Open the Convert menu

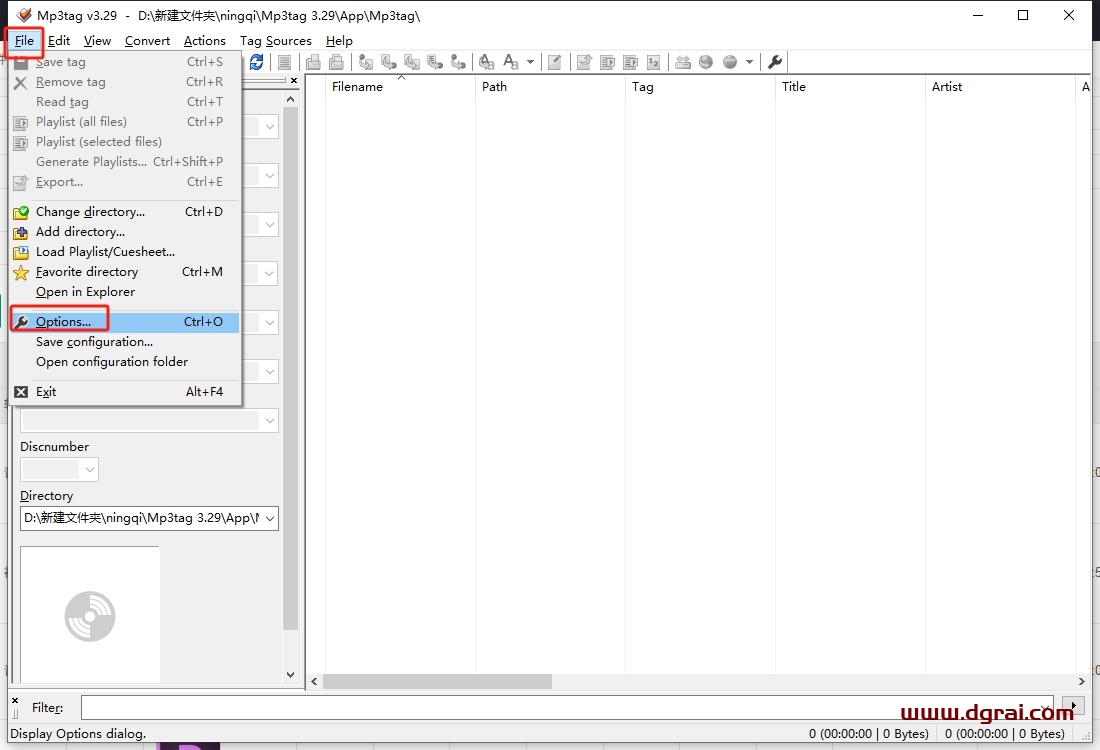[147, 41]
